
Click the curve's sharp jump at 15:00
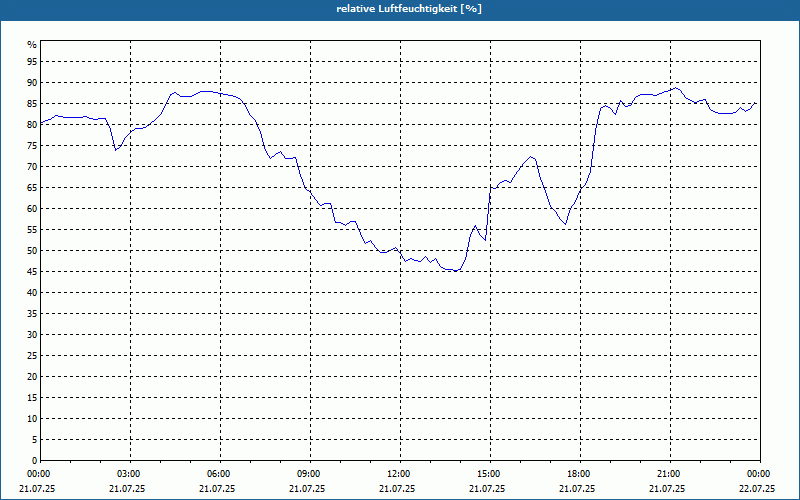tap(488, 214)
